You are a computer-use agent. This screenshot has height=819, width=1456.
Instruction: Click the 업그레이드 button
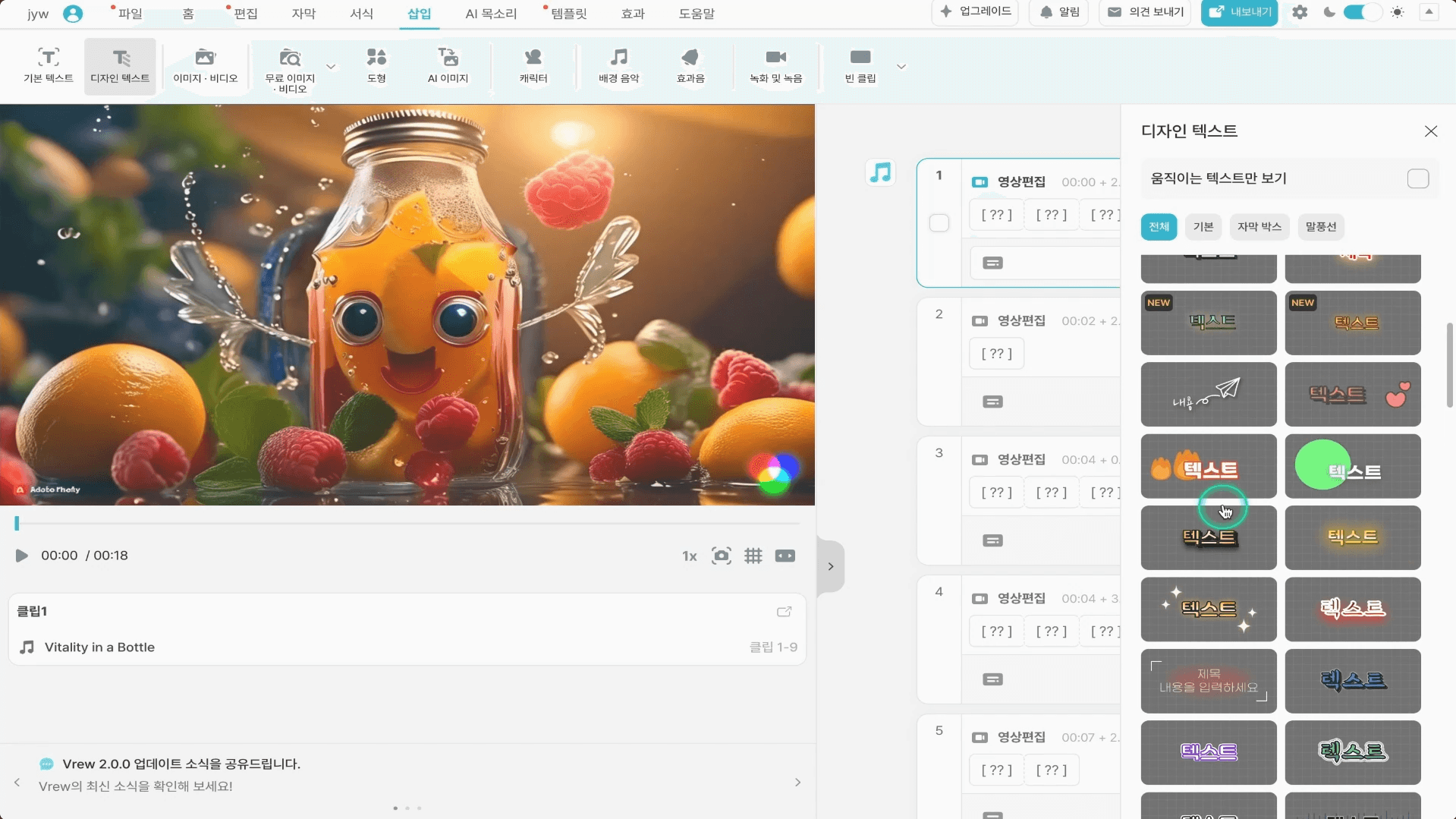click(x=976, y=12)
